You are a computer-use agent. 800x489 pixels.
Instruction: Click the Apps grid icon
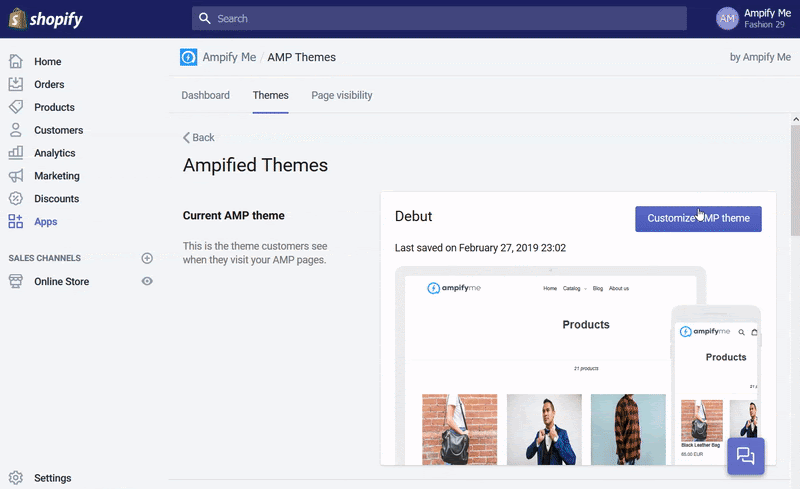tap(16, 222)
